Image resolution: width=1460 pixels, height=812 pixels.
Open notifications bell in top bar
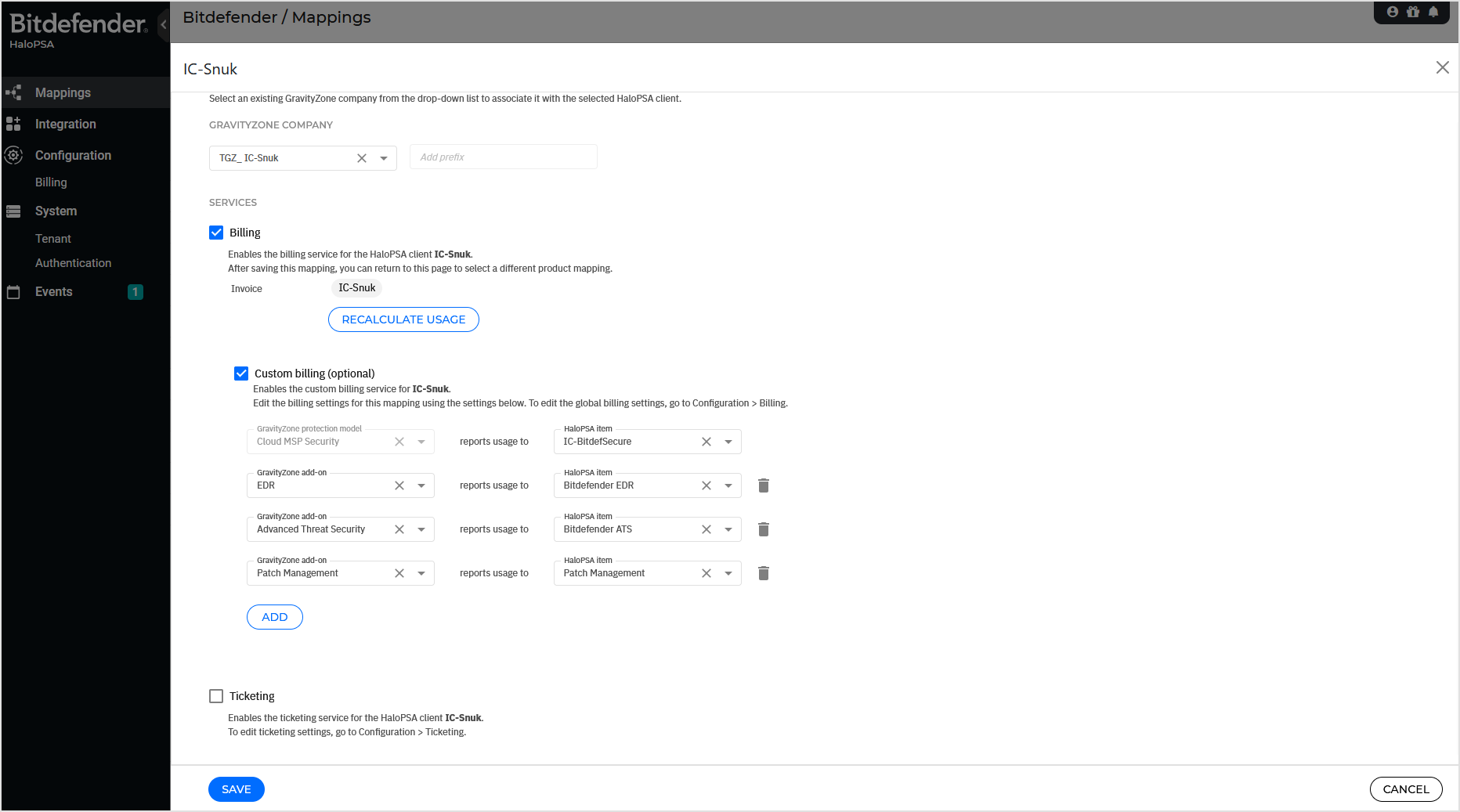(x=1433, y=12)
